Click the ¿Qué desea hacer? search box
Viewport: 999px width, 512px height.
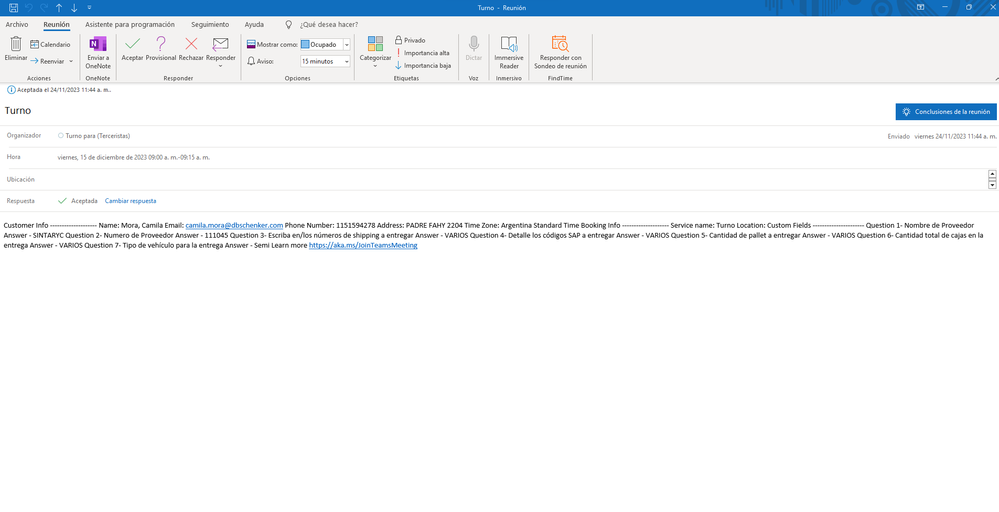[x=329, y=25]
